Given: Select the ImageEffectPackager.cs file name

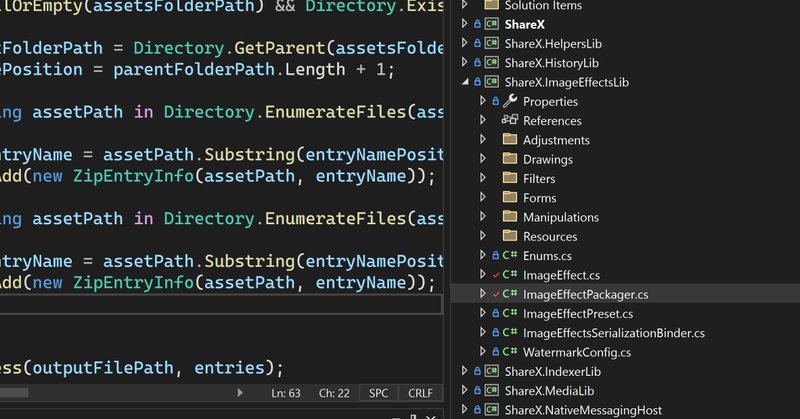Looking at the screenshot, I should click(585, 294).
